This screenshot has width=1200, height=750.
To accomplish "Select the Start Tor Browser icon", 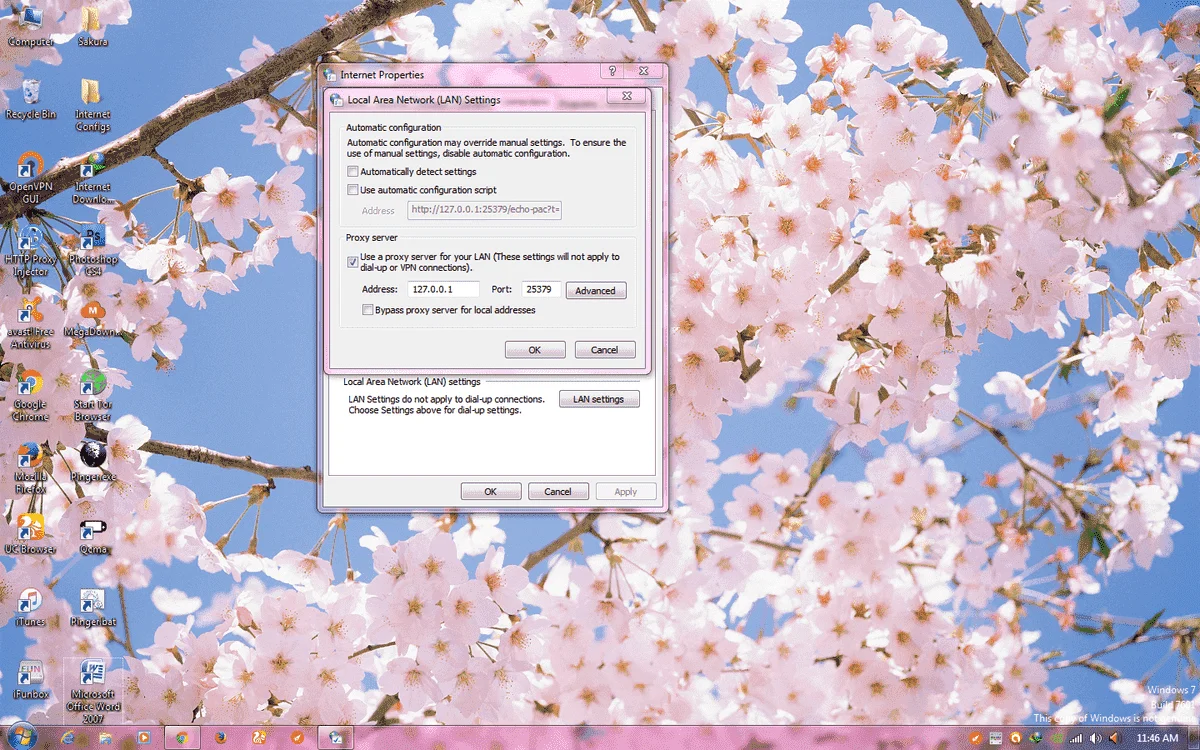I will coord(92,395).
